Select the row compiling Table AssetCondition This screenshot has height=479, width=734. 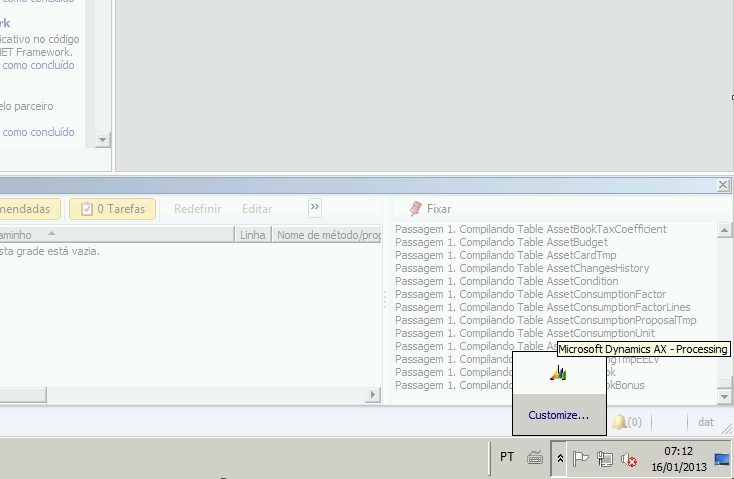point(506,281)
